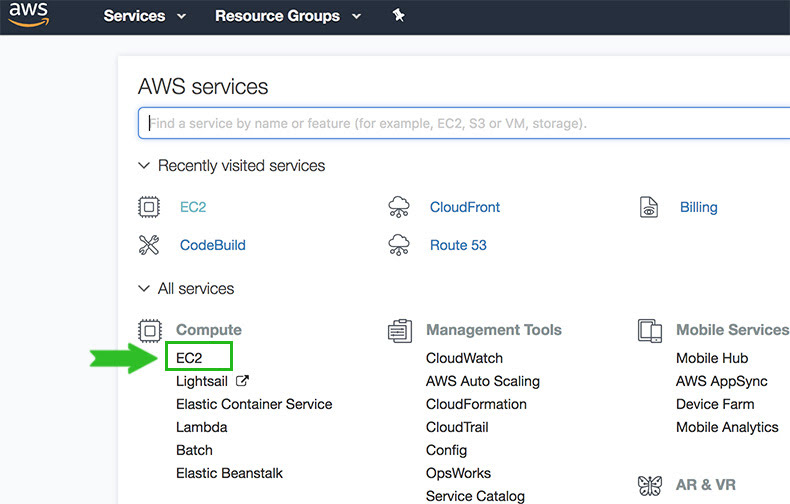
Task: Open the Lambda service link
Action: (x=201, y=427)
